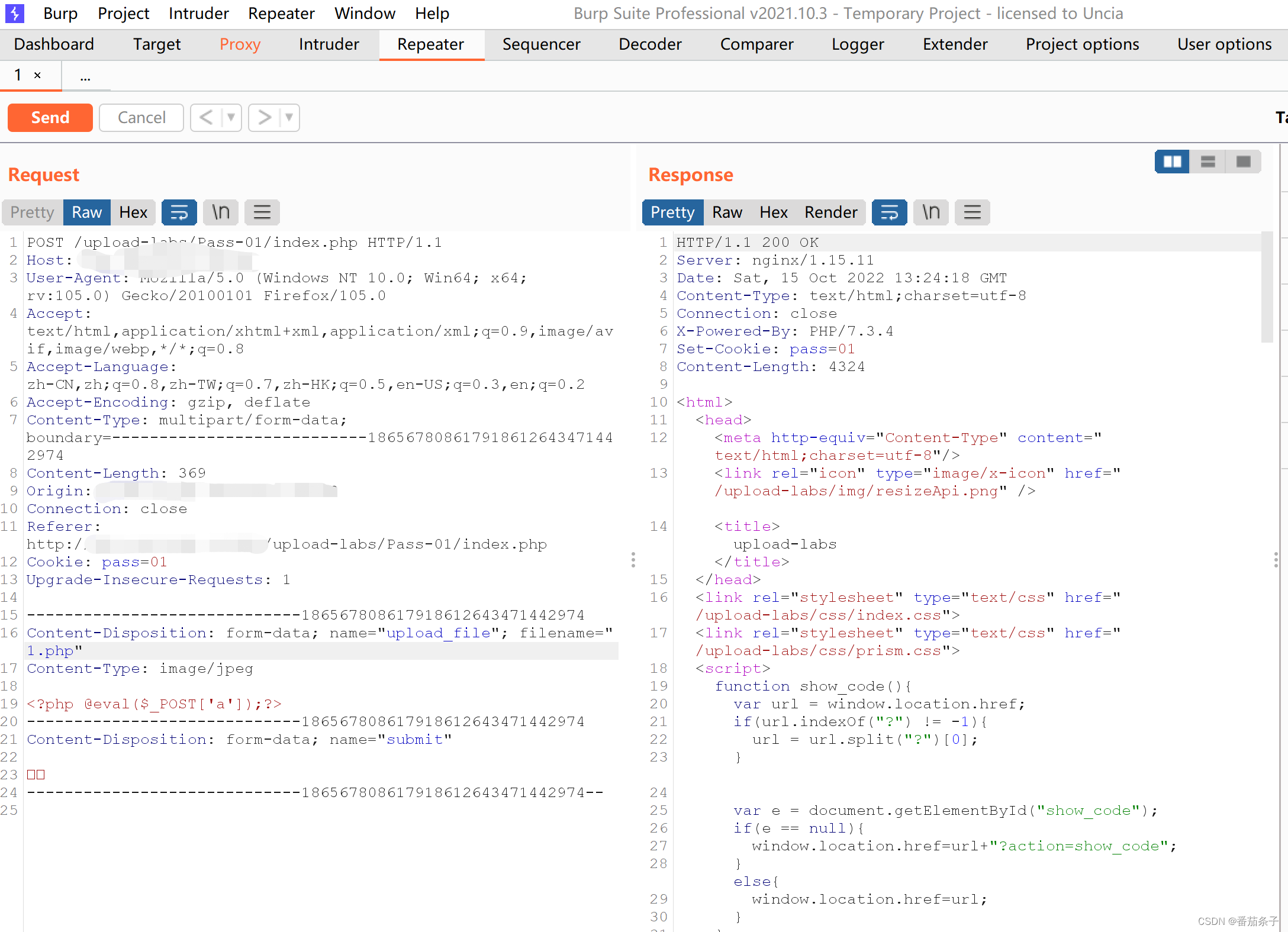Switch to side-by-side split layout
The height and width of the screenshot is (932, 1288).
1172,162
